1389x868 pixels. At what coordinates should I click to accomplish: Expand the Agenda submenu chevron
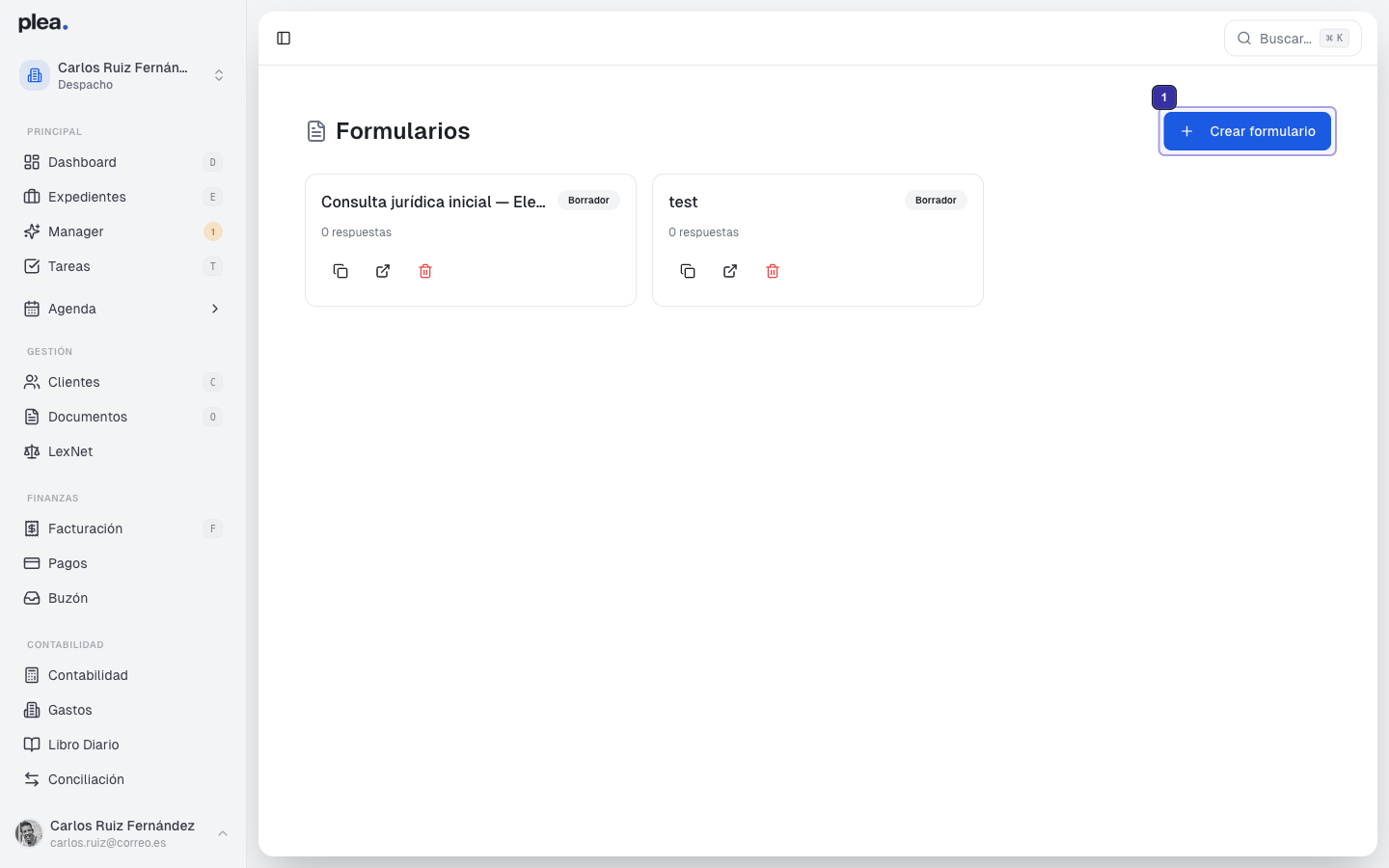click(215, 309)
